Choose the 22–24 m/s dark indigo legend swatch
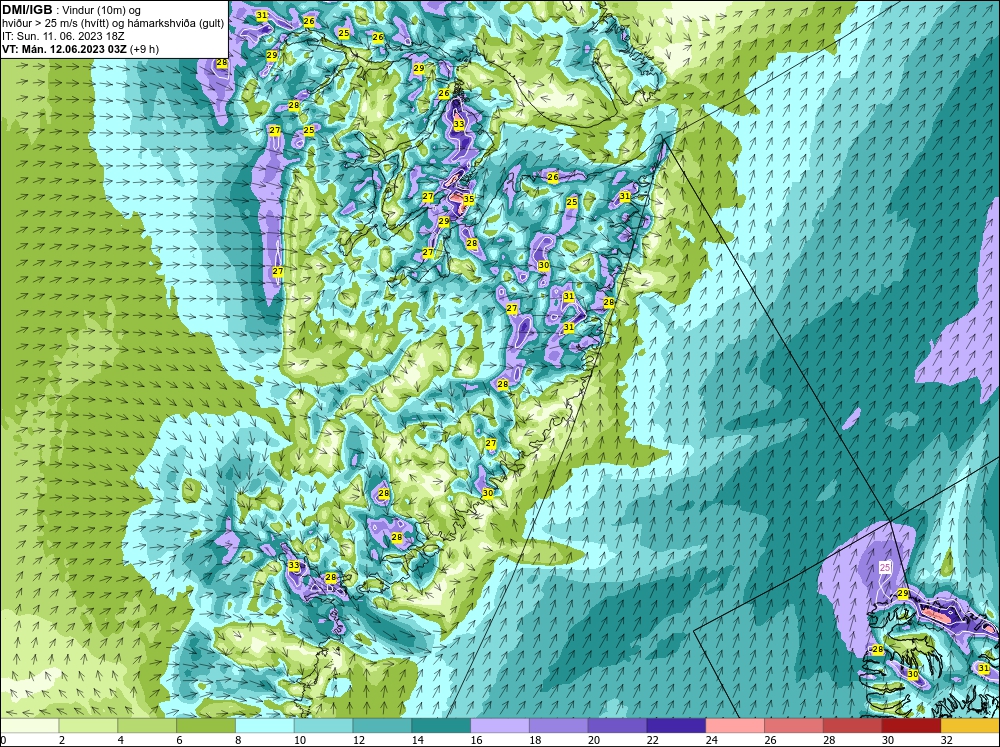This screenshot has width=1000, height=747. click(x=676, y=725)
